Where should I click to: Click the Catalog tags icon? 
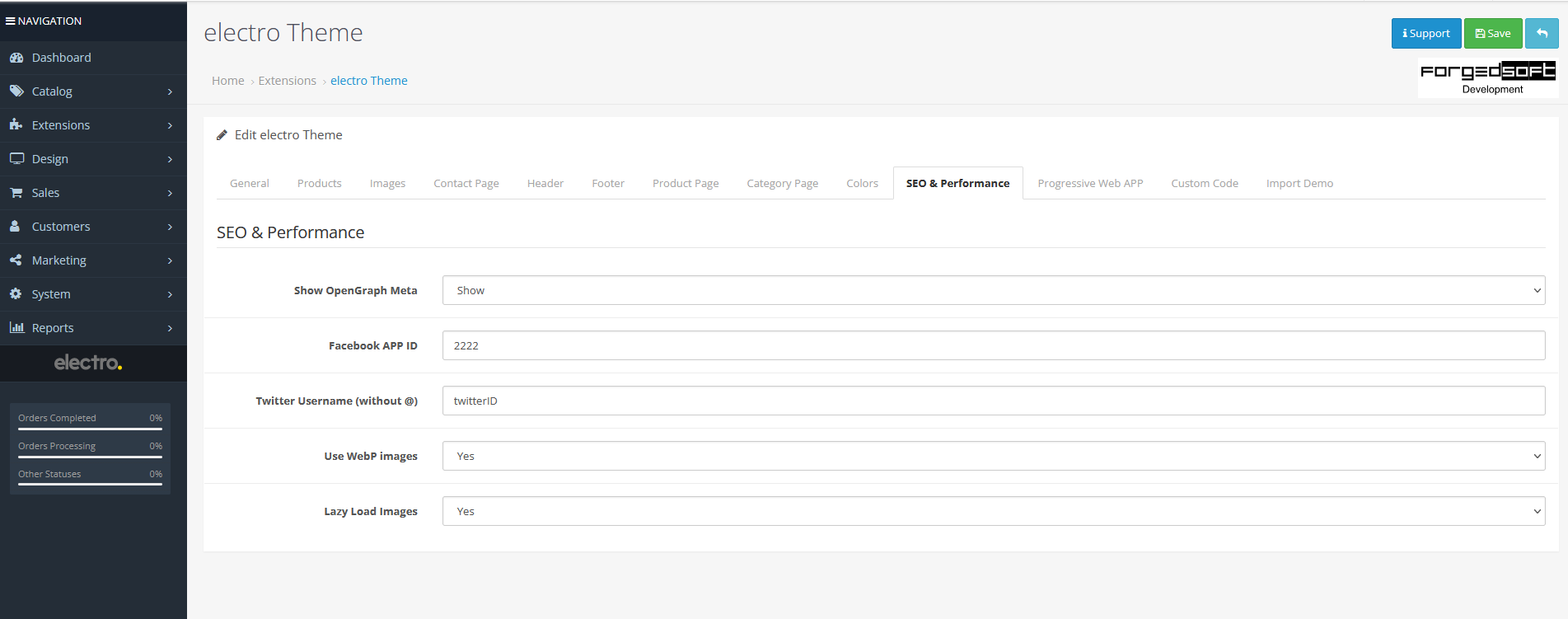(16, 91)
